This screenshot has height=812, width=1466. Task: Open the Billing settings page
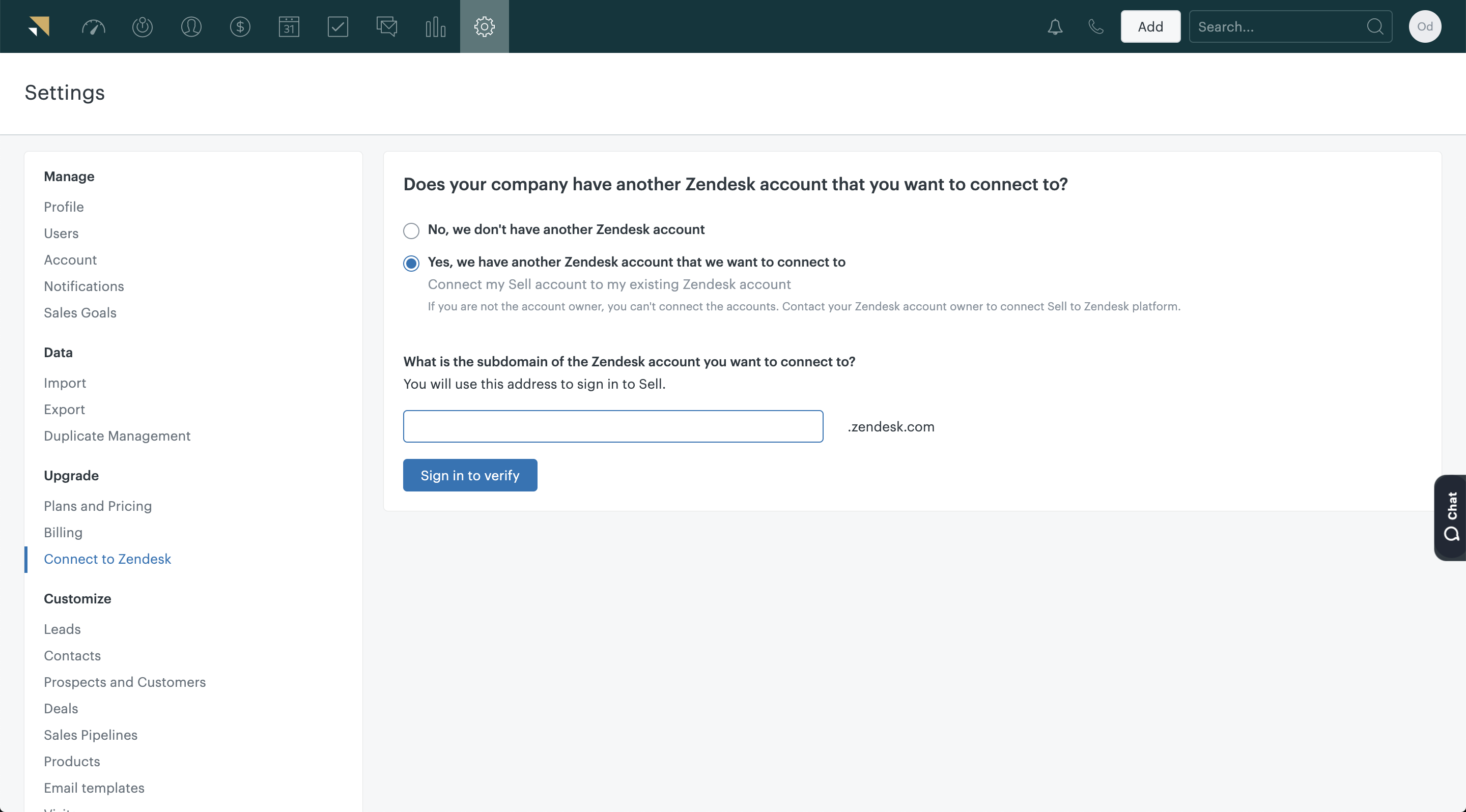click(62, 531)
